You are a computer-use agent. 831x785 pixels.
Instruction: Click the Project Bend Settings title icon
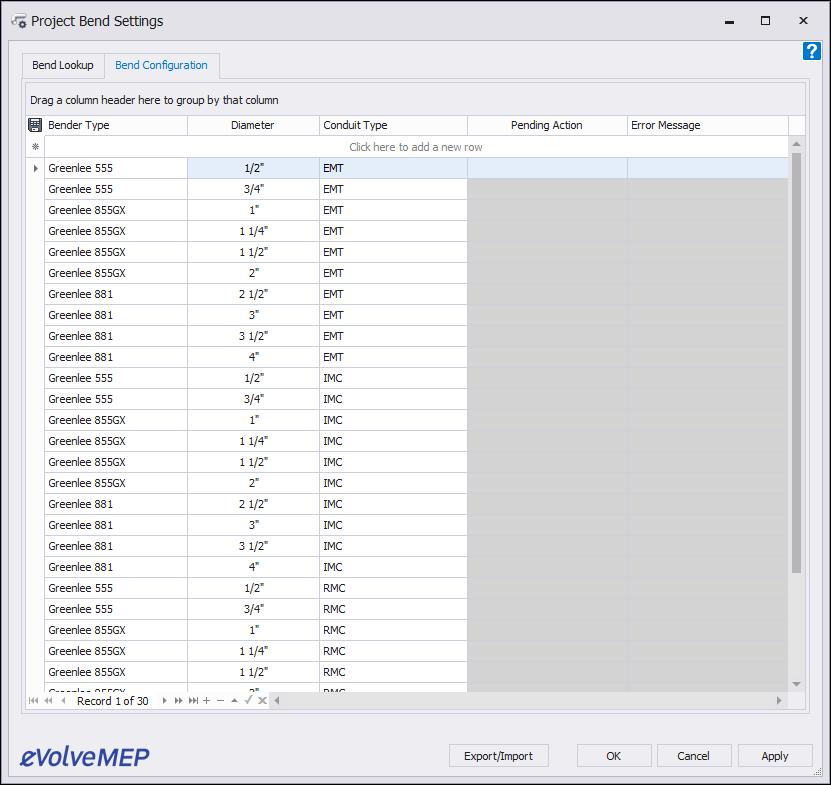(x=19, y=21)
